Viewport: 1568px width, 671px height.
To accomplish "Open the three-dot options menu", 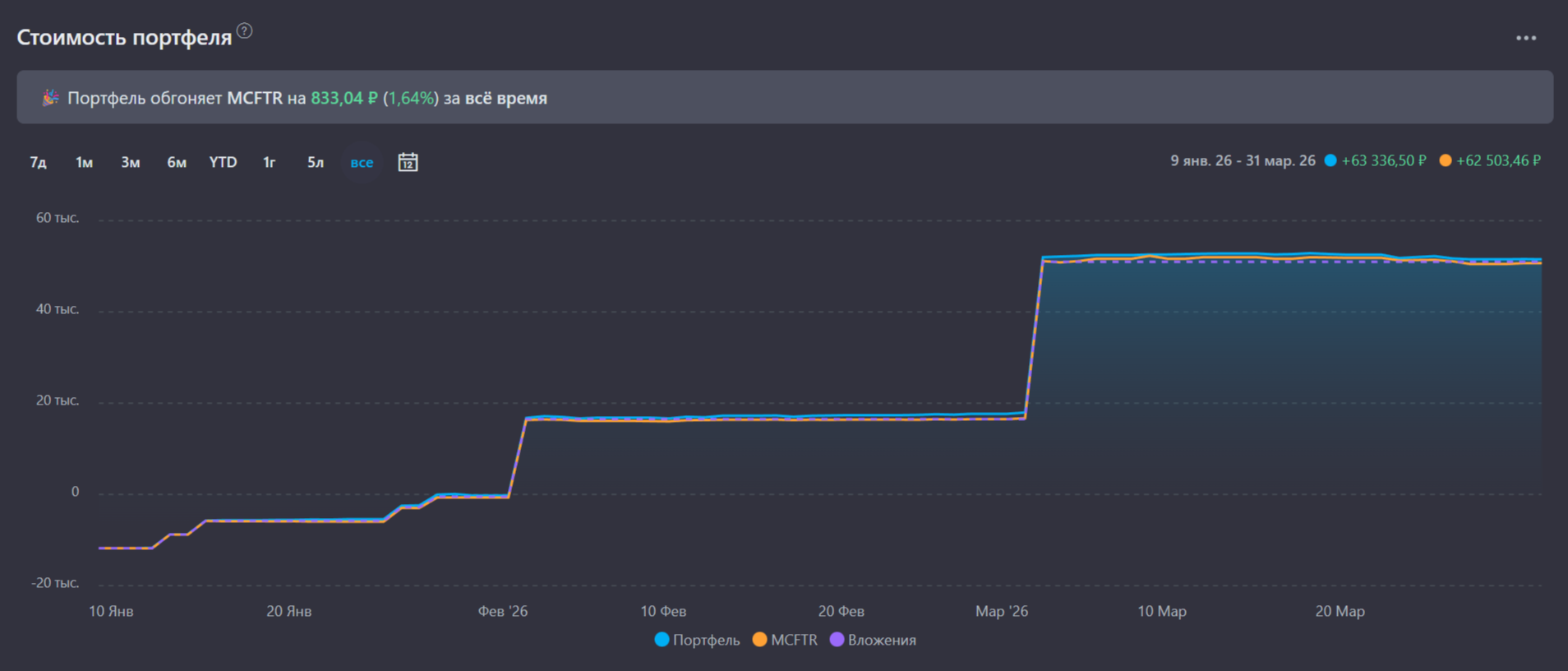I will point(1525,38).
